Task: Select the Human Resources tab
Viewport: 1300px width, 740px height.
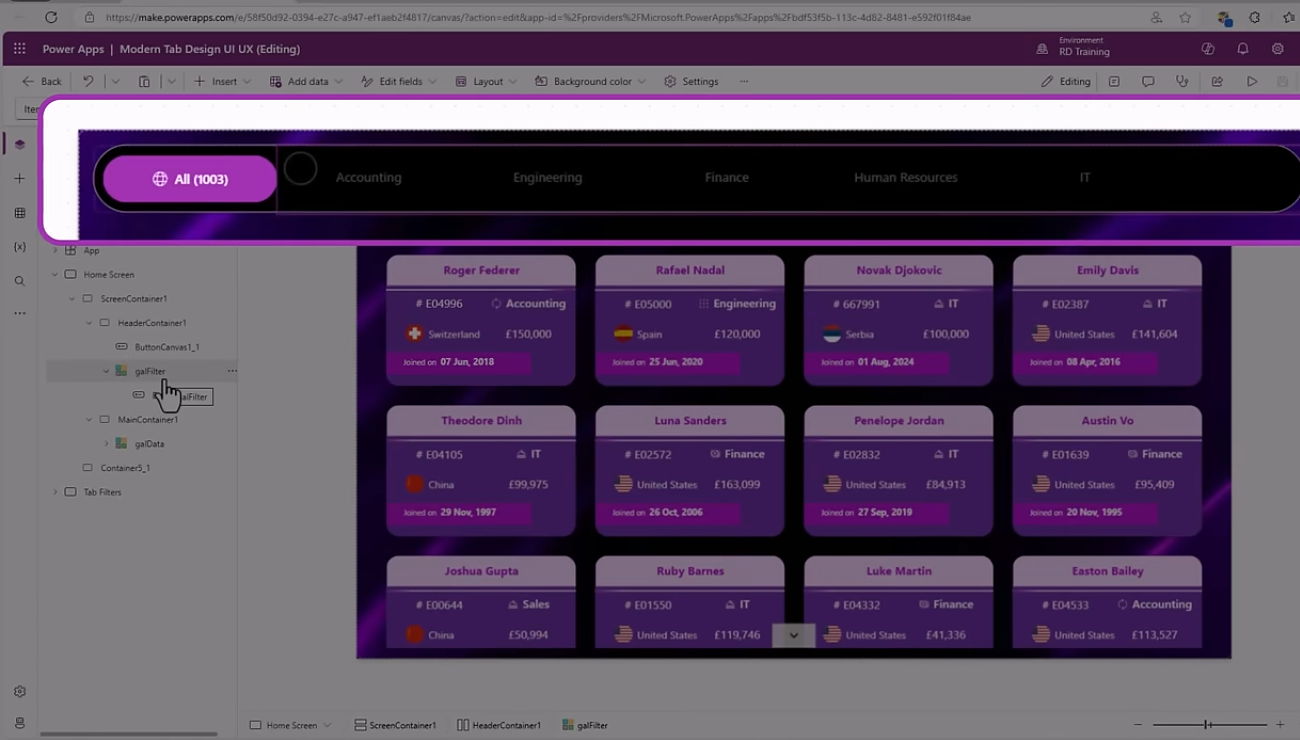Action: (905, 178)
